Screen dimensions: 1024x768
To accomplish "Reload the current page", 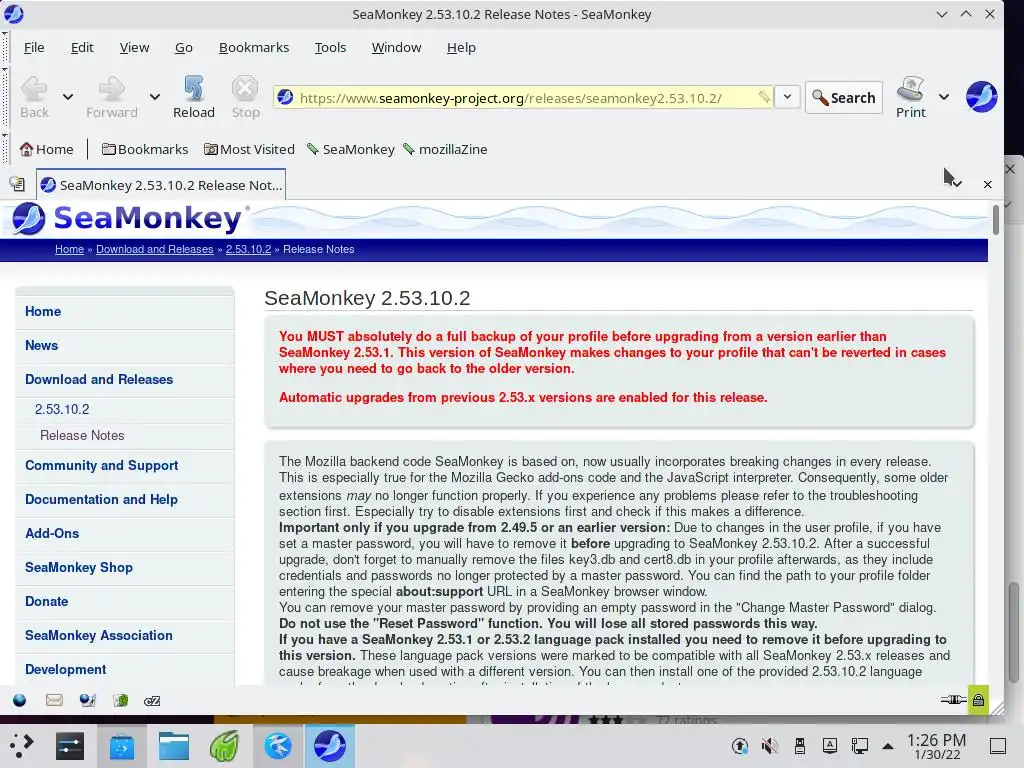I will 193,97.
